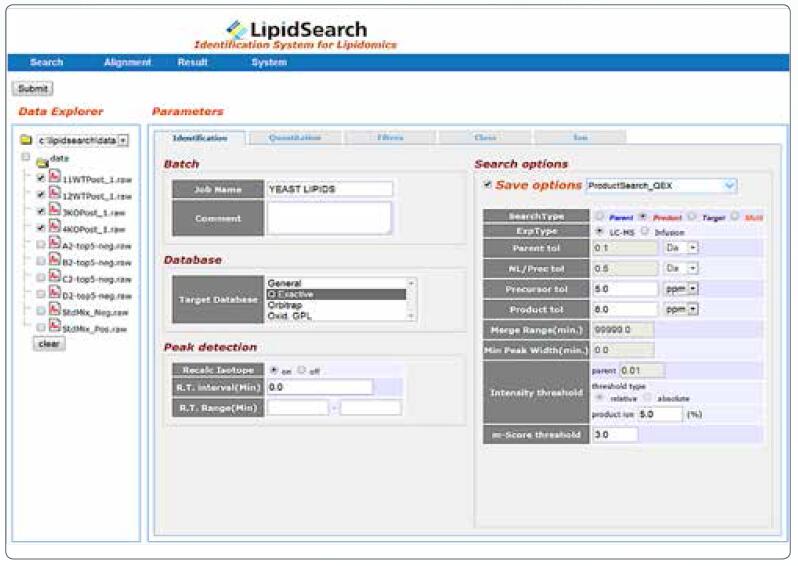This screenshot has width=798, height=566.
Task: Open the System menu
Action: (269, 62)
